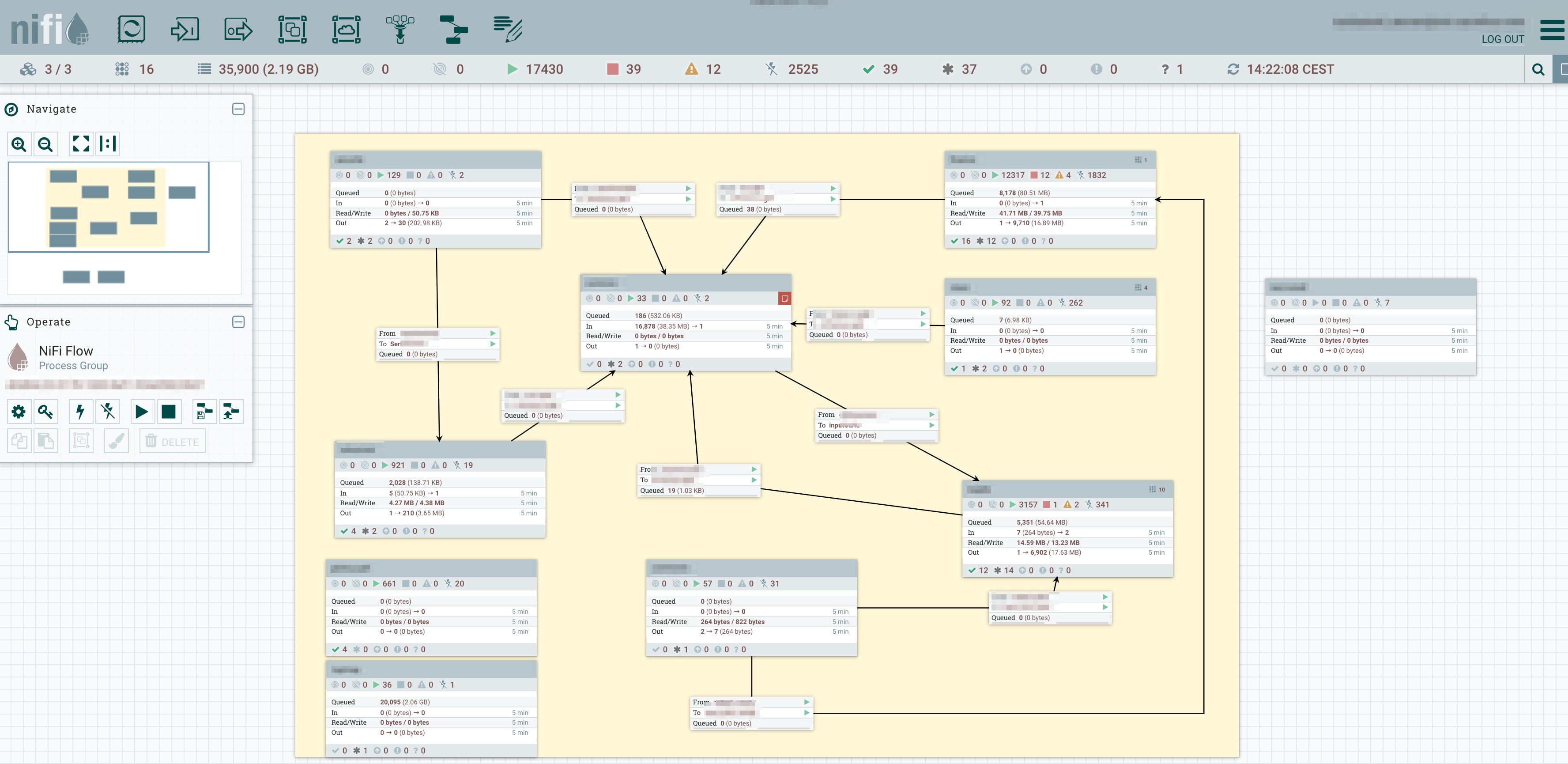This screenshot has width=1568, height=764.
Task: Click the locally modified count 37
Action: tap(959, 69)
